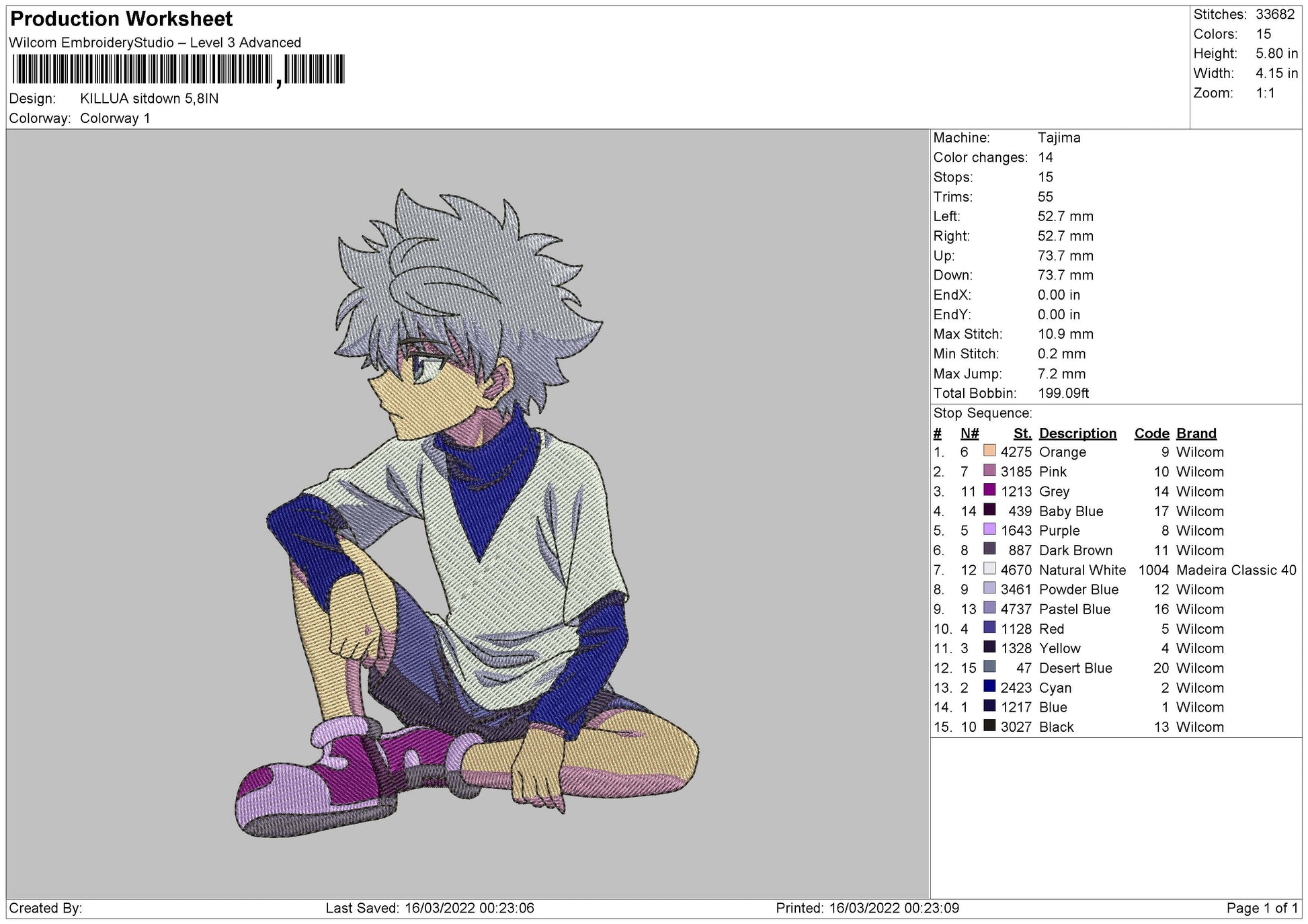Click the EndX value '0.00 in'
Screen dimensions: 1308x924
[x=1059, y=295]
